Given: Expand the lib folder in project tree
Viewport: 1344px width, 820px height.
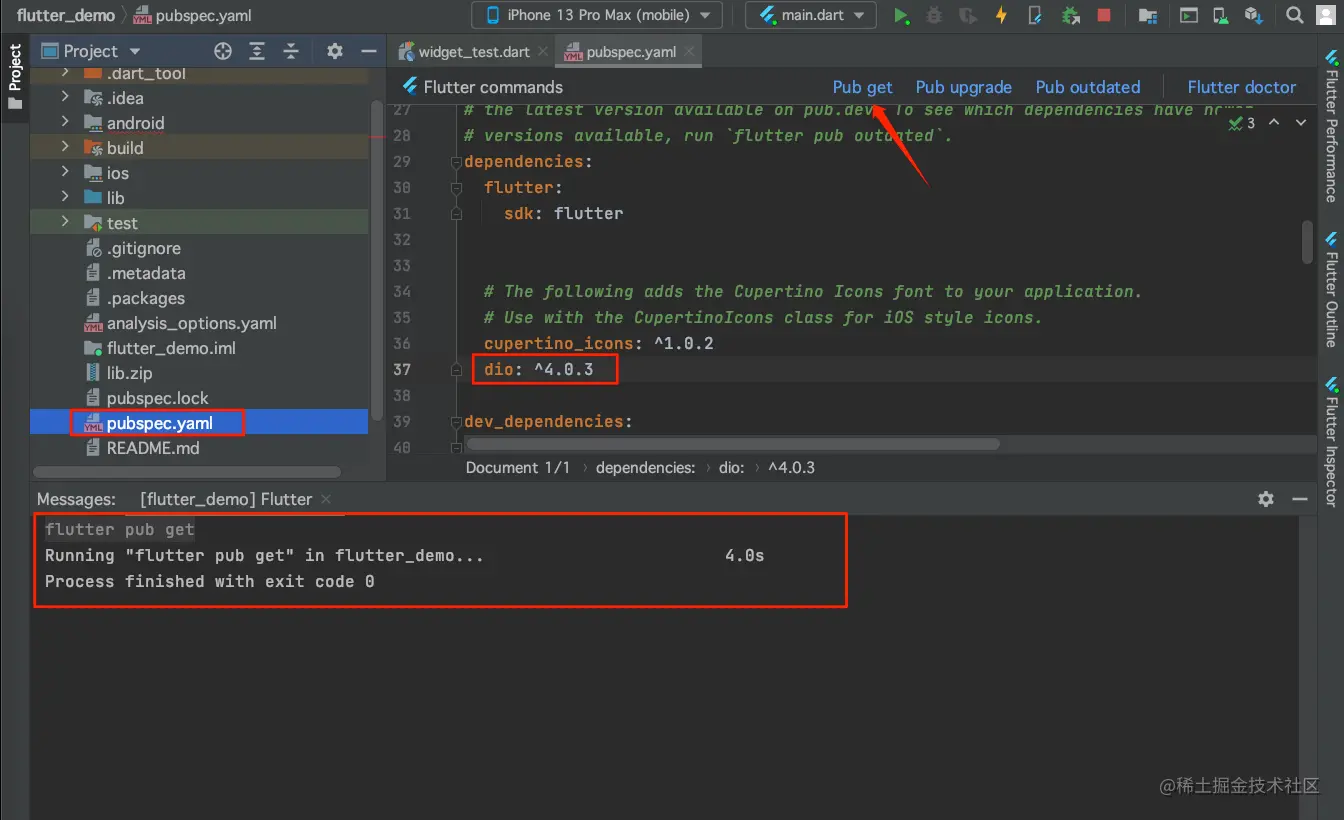Looking at the screenshot, I should click(65, 197).
